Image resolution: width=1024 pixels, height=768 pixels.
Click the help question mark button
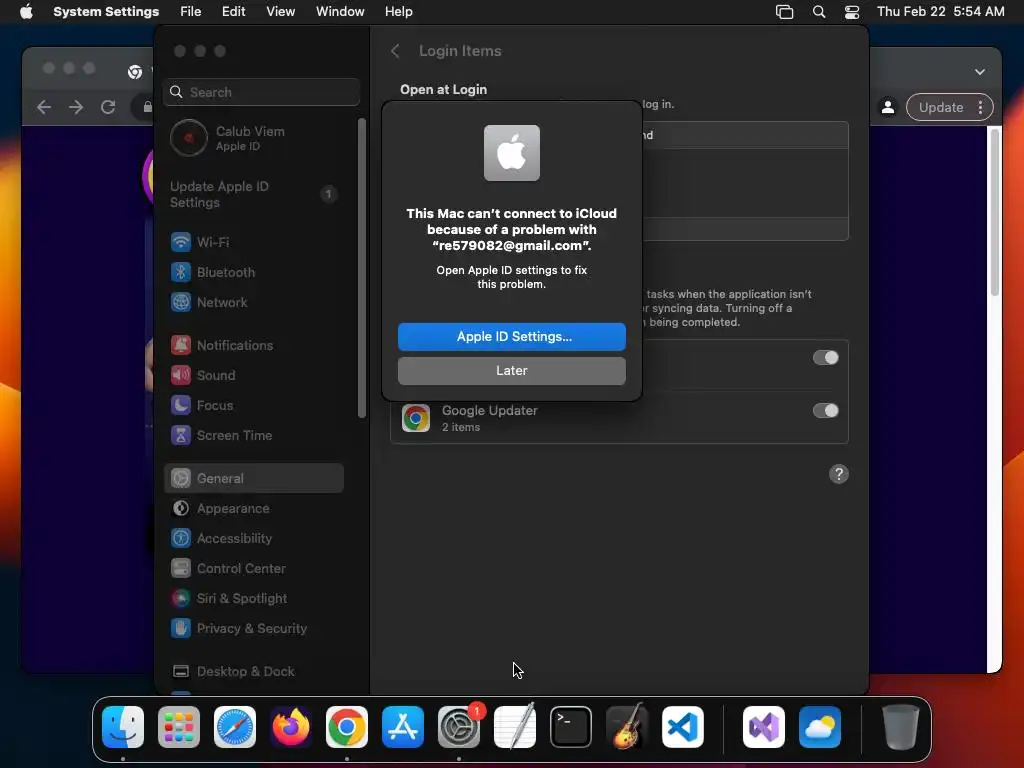pyautogui.click(x=839, y=474)
